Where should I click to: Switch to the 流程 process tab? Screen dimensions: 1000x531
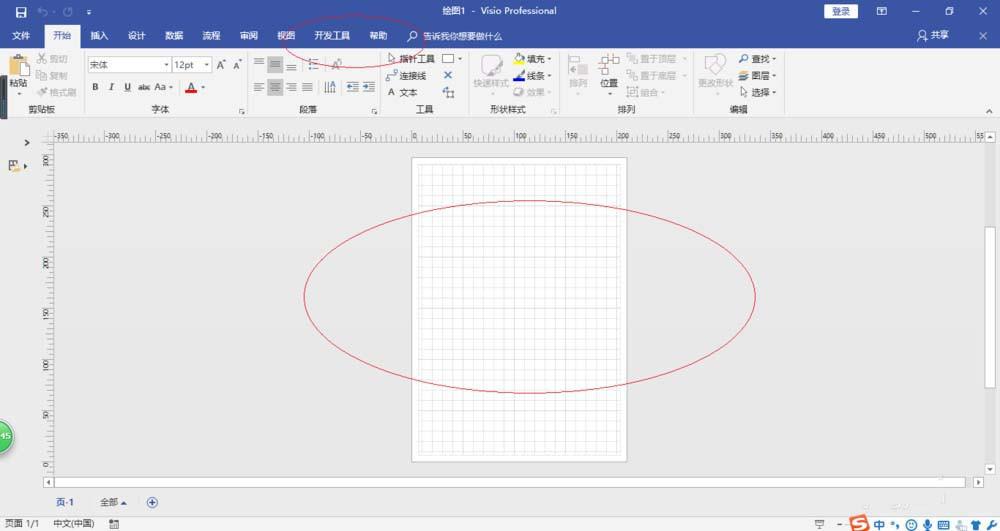(x=211, y=36)
